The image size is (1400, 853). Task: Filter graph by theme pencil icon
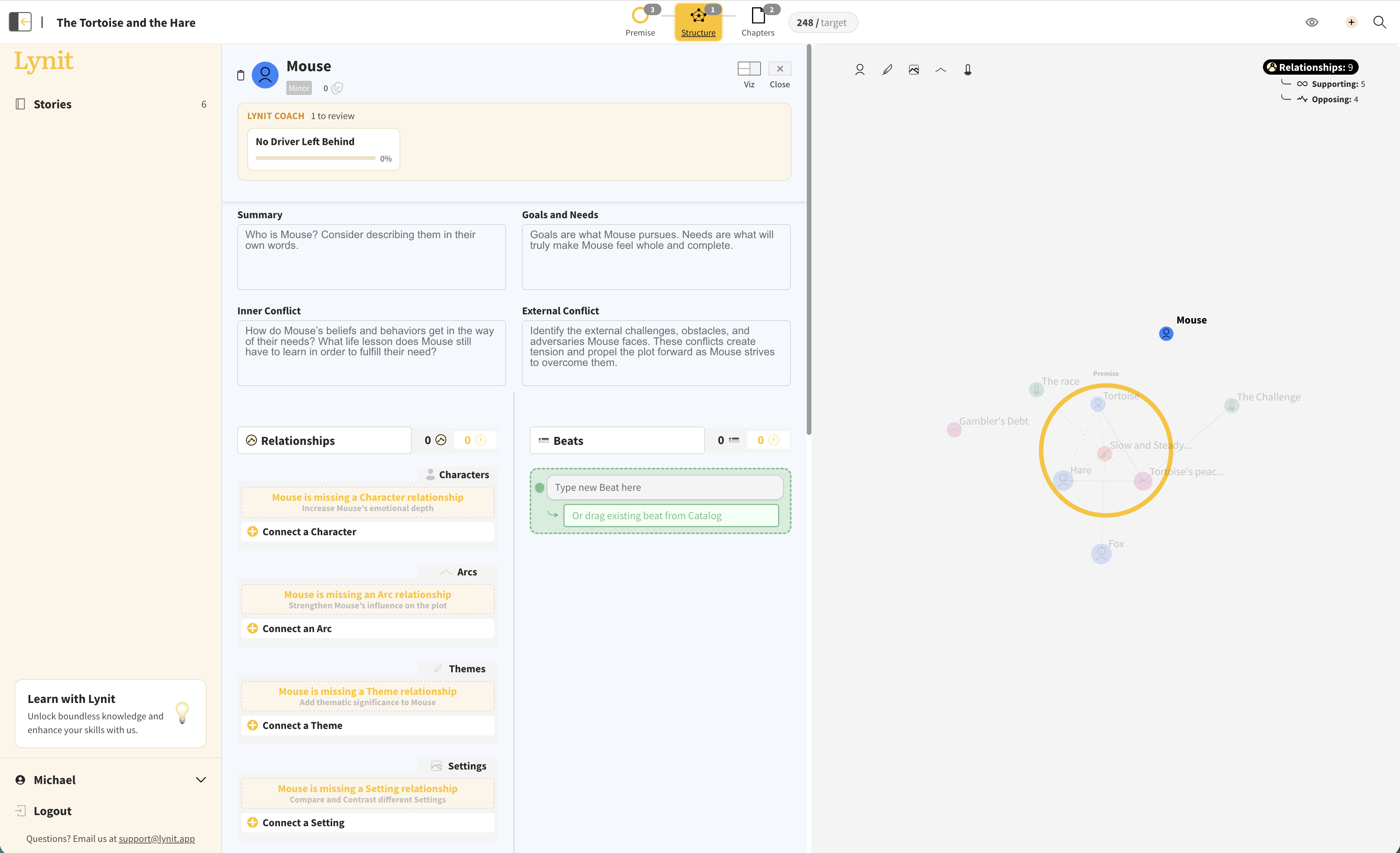pyautogui.click(x=887, y=70)
